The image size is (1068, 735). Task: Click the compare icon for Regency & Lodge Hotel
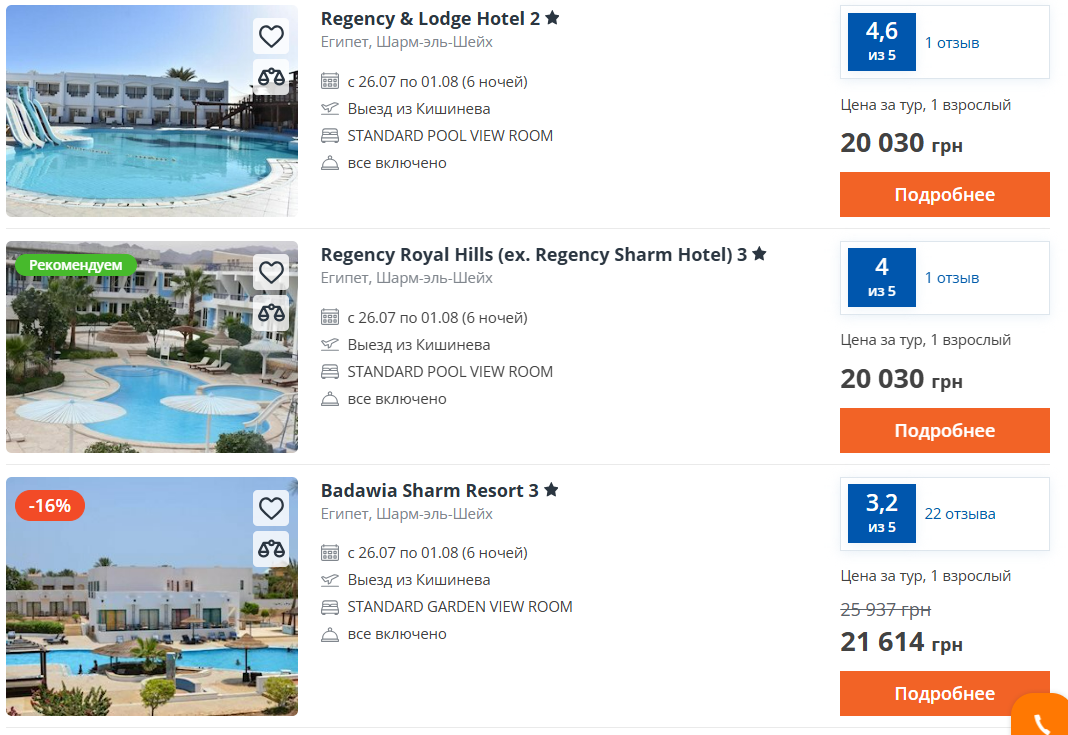(270, 76)
